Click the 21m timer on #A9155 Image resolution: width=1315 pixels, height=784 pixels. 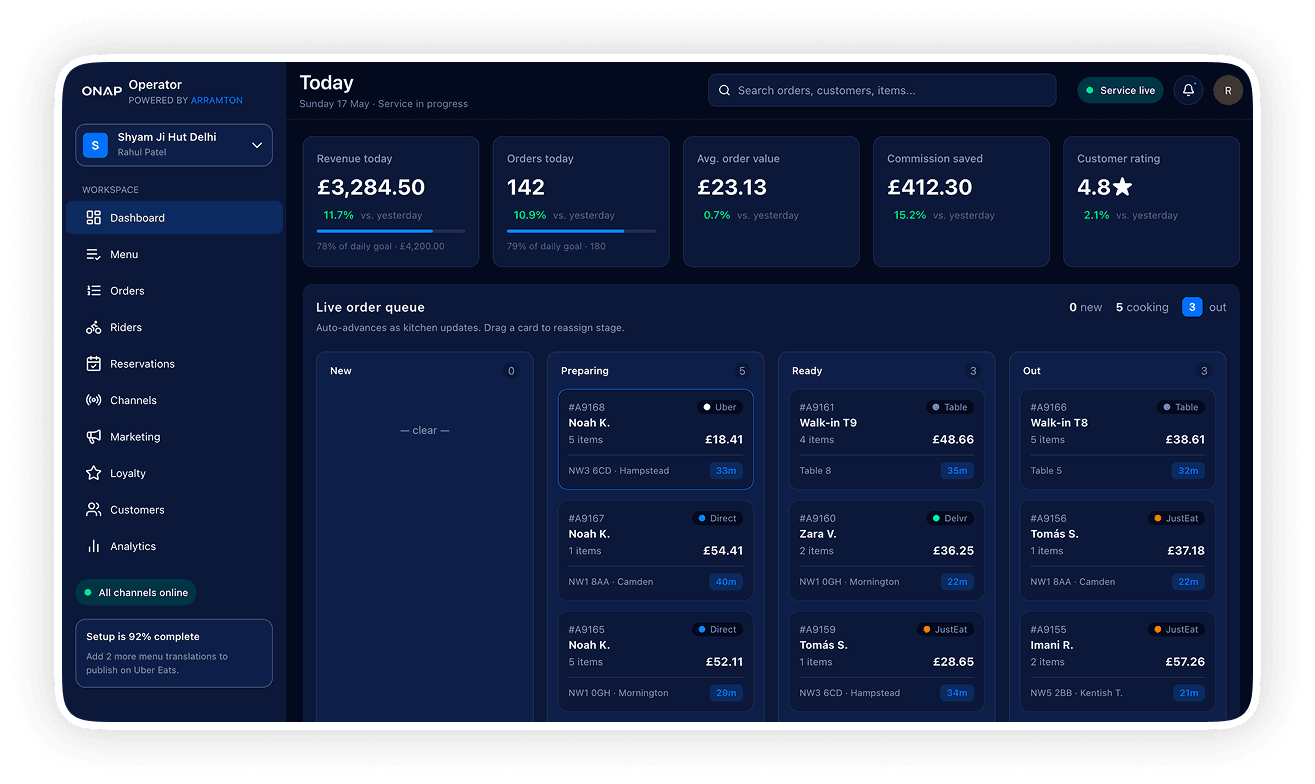point(1188,692)
